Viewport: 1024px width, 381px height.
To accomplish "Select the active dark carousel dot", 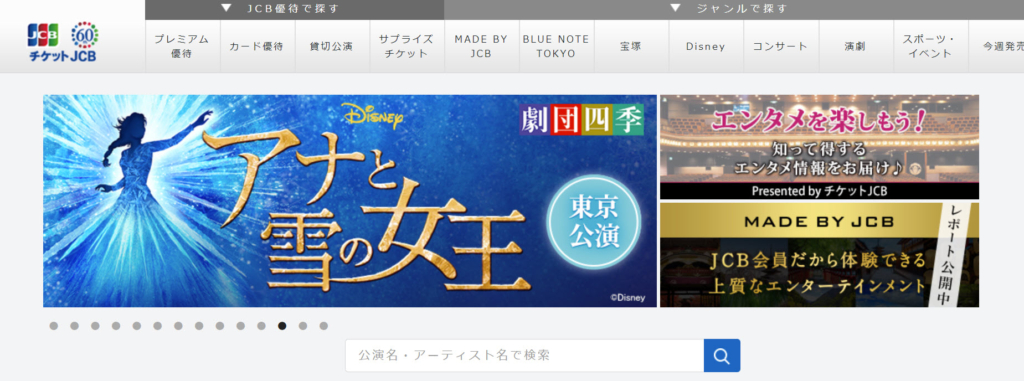I will coord(282,325).
